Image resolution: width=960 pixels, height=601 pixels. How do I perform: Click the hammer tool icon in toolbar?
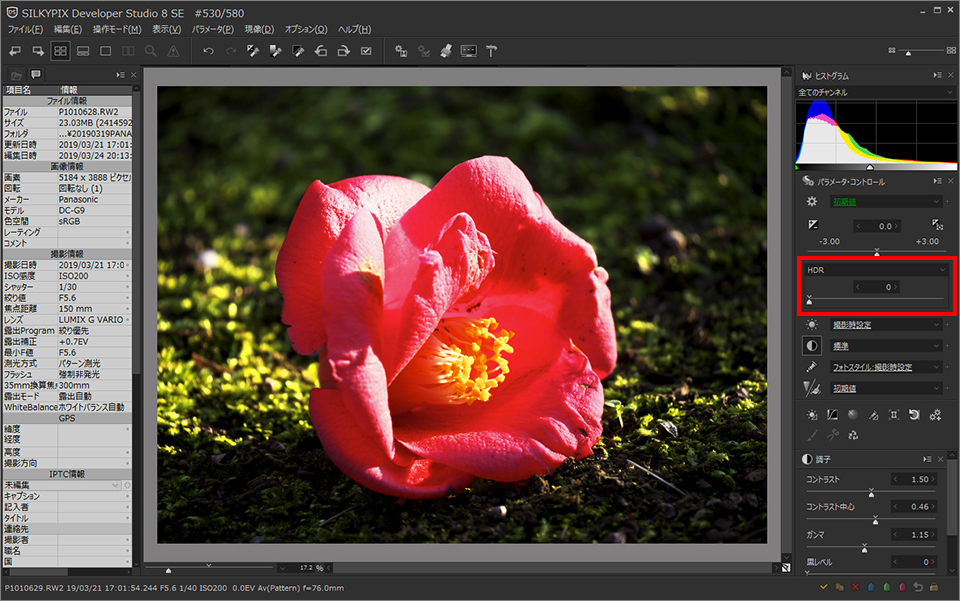[492, 50]
